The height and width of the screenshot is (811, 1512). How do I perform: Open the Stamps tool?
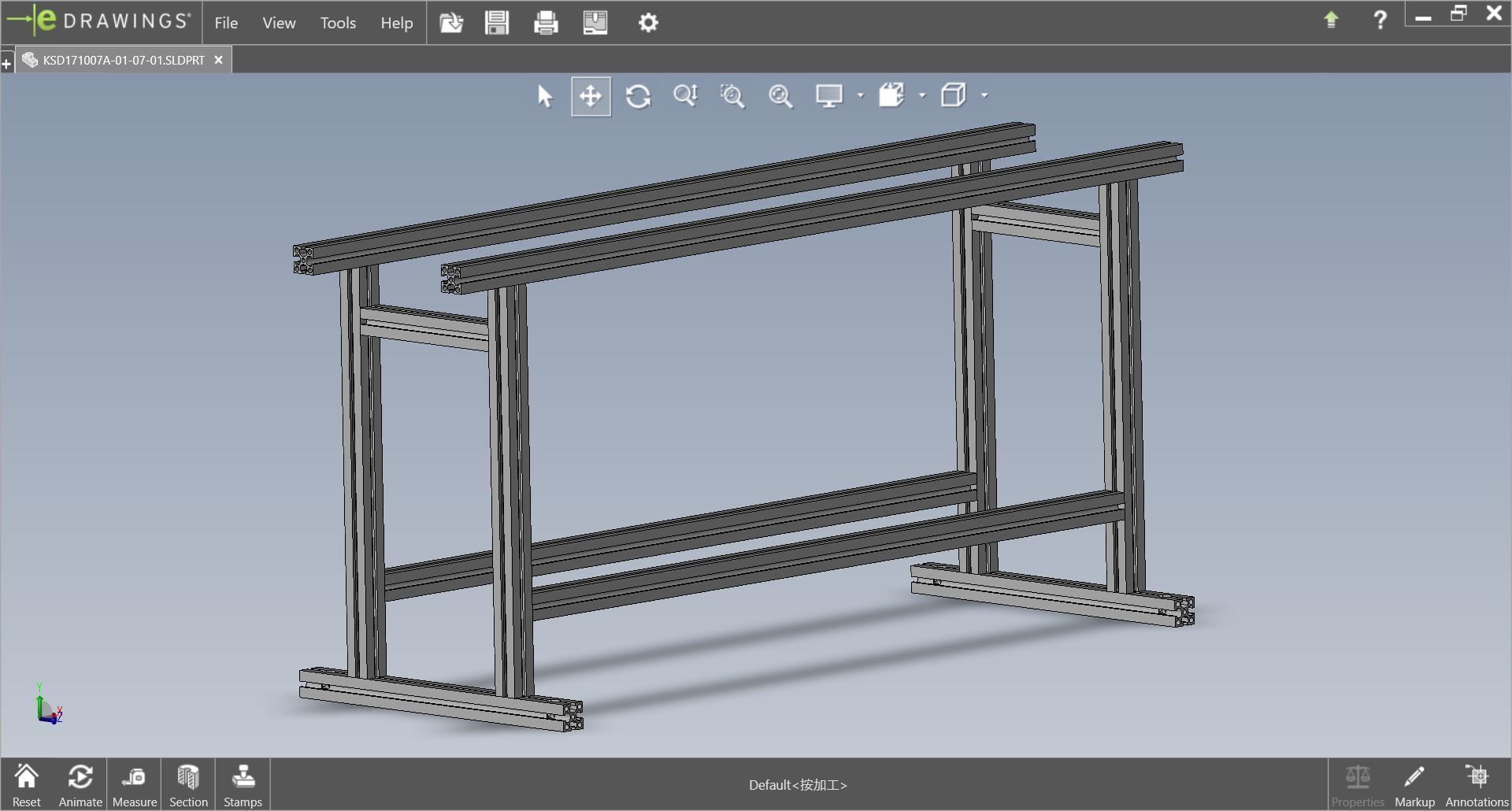pyautogui.click(x=243, y=785)
